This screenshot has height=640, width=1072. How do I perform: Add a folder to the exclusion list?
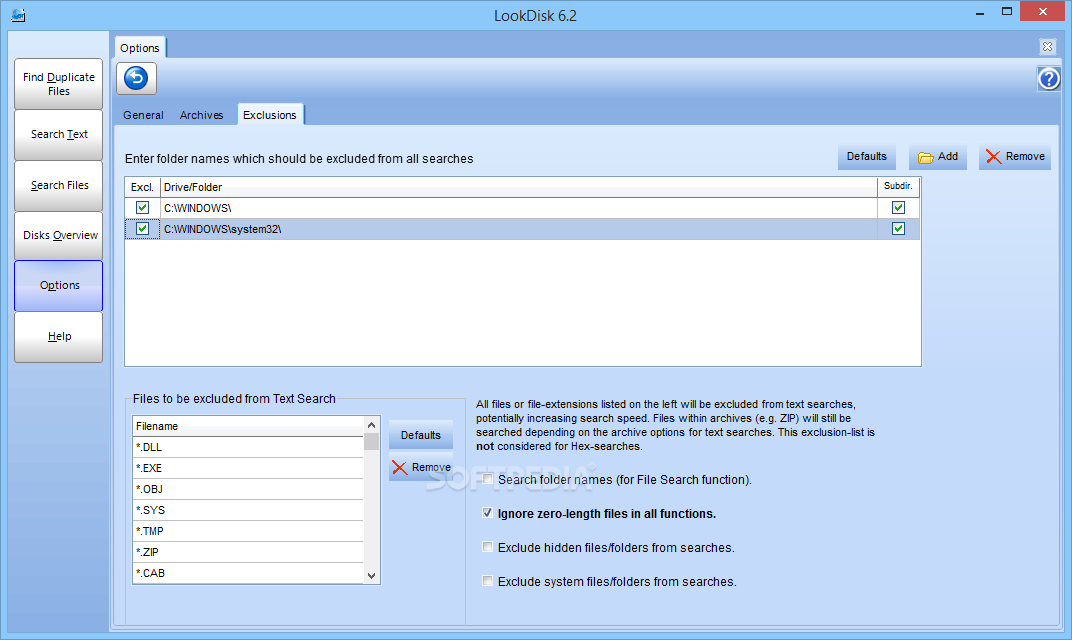(937, 157)
